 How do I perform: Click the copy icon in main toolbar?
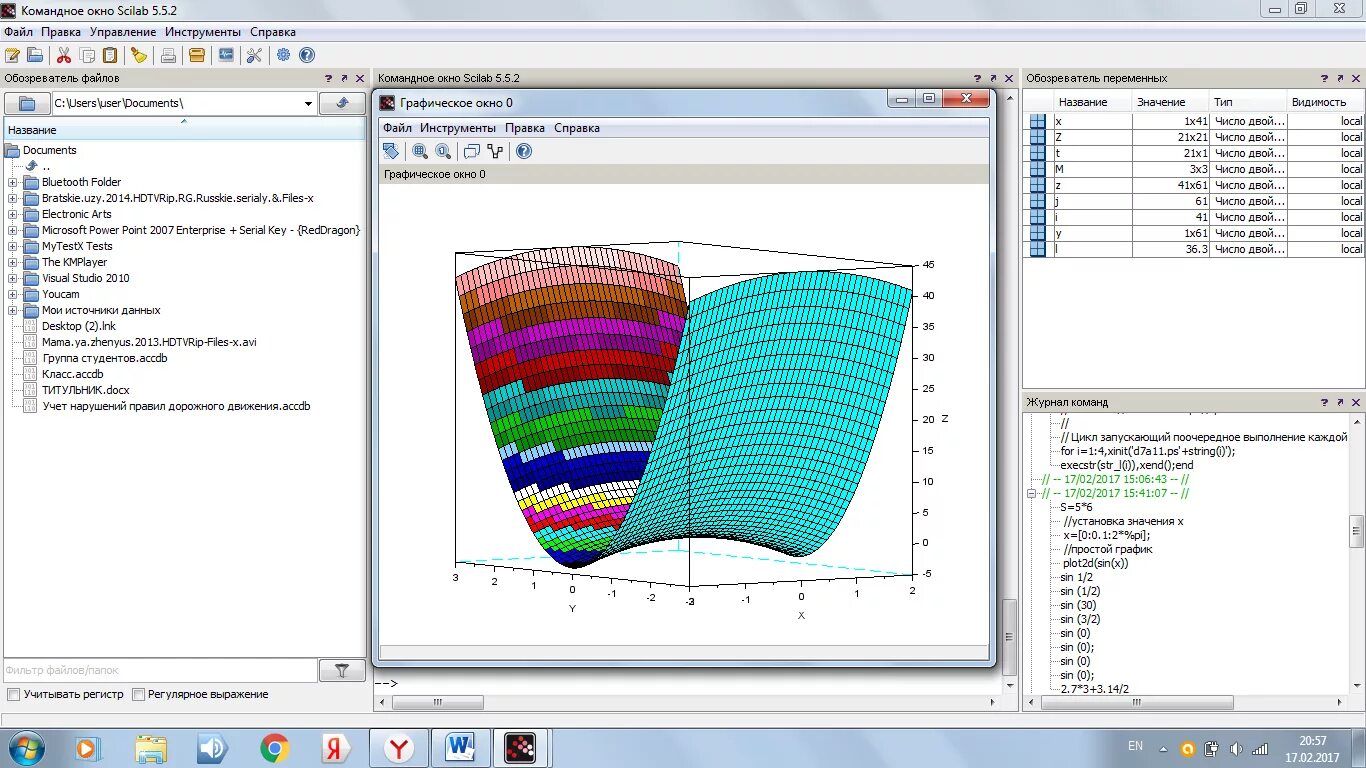pyautogui.click(x=88, y=55)
